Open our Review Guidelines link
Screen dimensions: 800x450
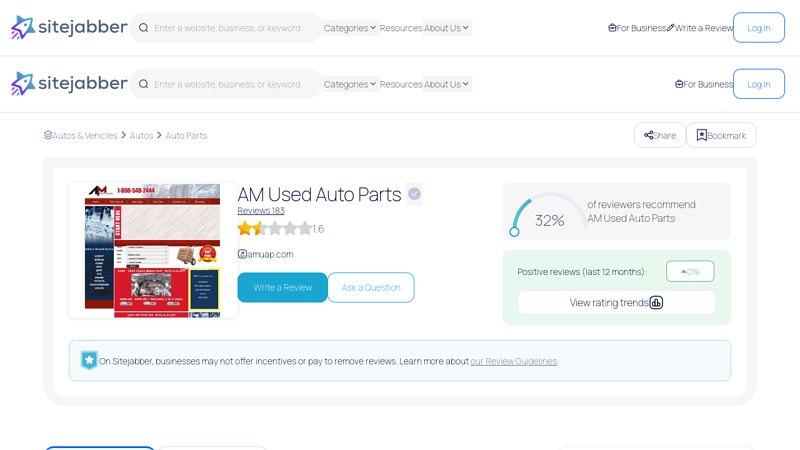513,361
